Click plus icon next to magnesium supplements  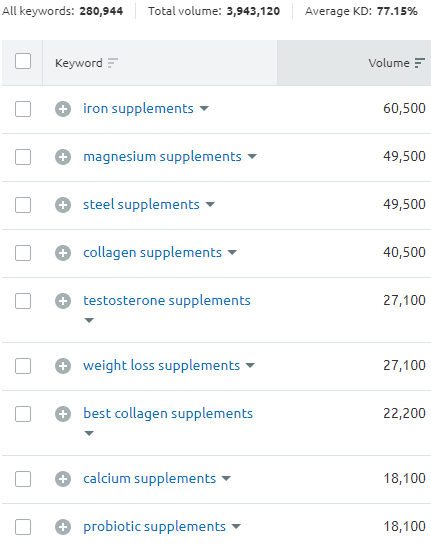click(x=63, y=157)
